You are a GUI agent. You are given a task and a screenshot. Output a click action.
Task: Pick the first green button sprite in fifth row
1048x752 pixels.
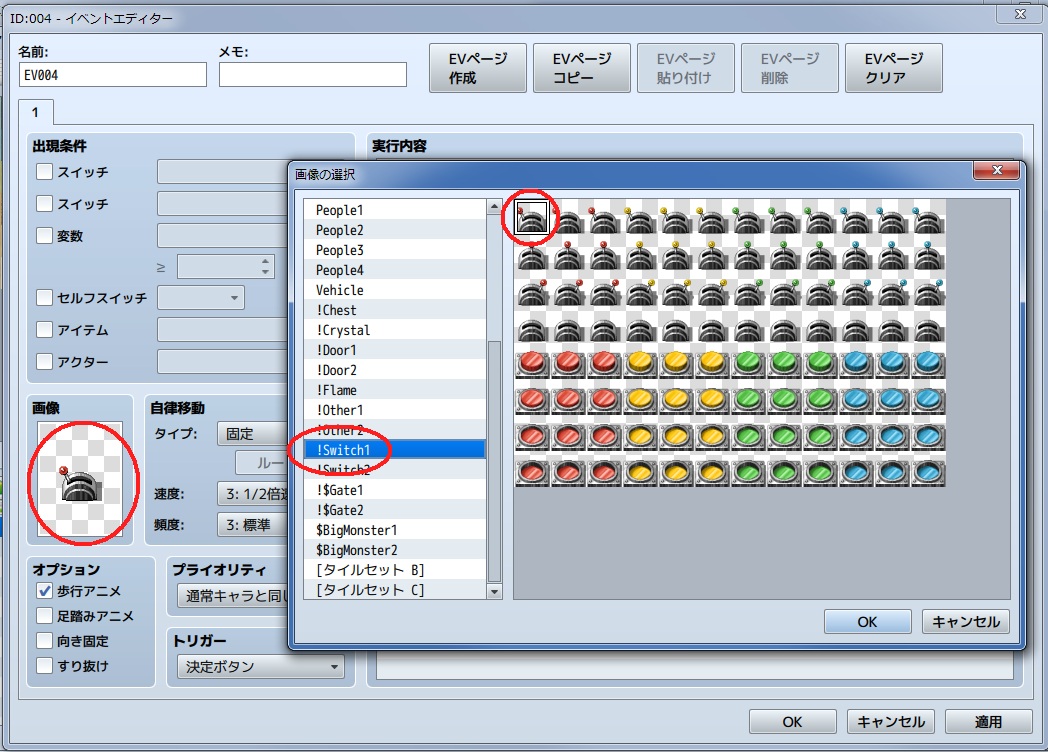click(747, 362)
